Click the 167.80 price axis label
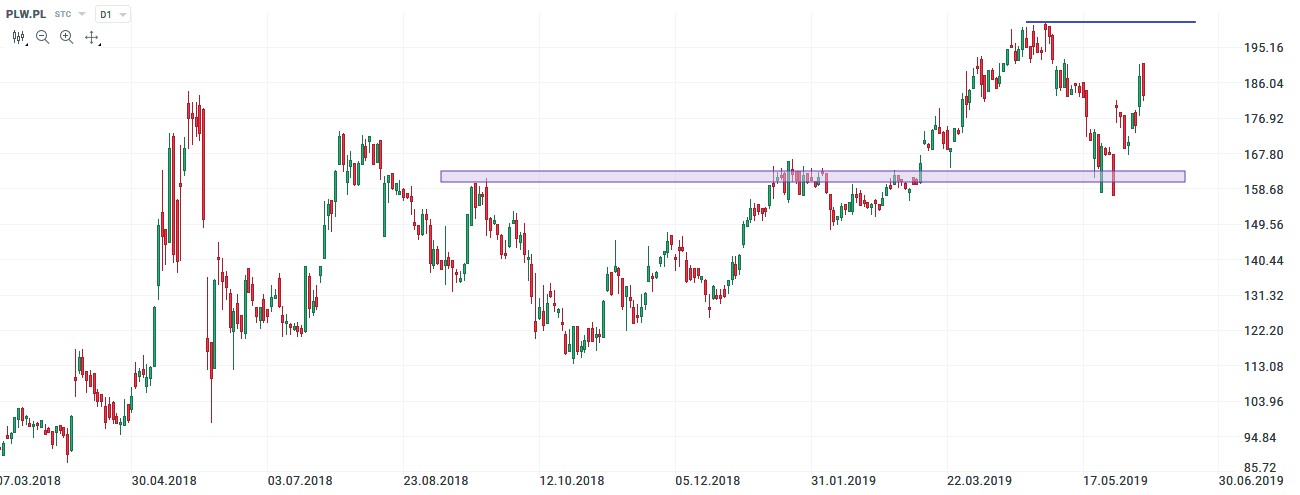 [x=1264, y=155]
